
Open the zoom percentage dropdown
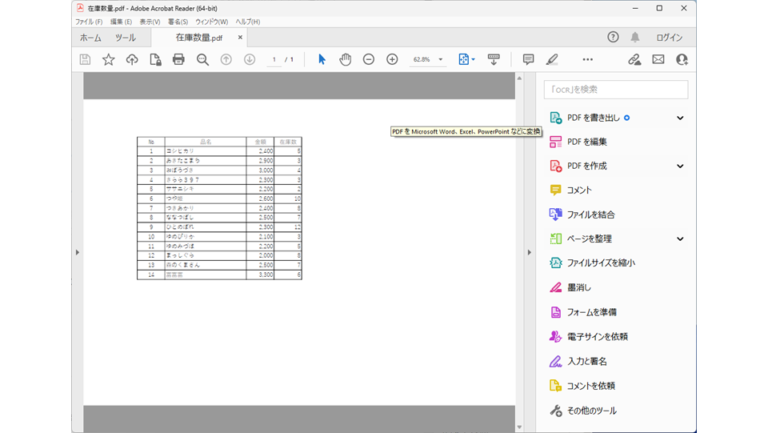point(440,59)
